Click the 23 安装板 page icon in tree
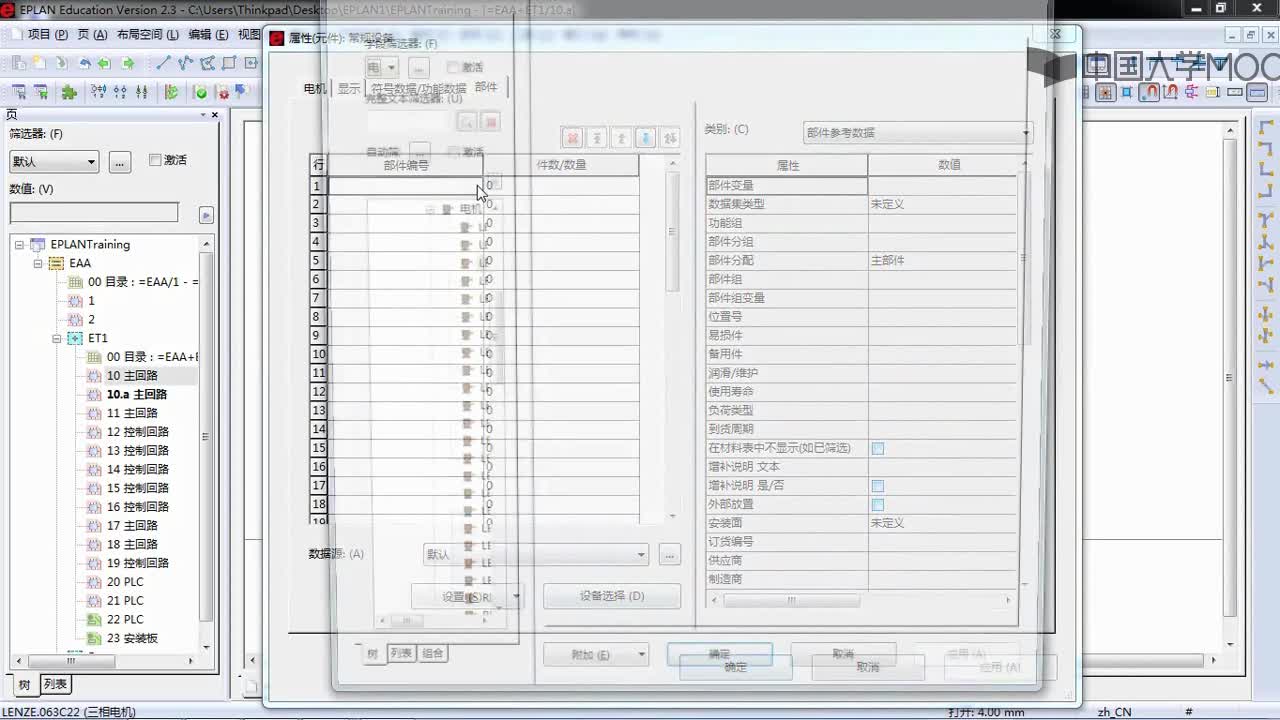Viewport: 1280px width, 720px height. pos(95,638)
